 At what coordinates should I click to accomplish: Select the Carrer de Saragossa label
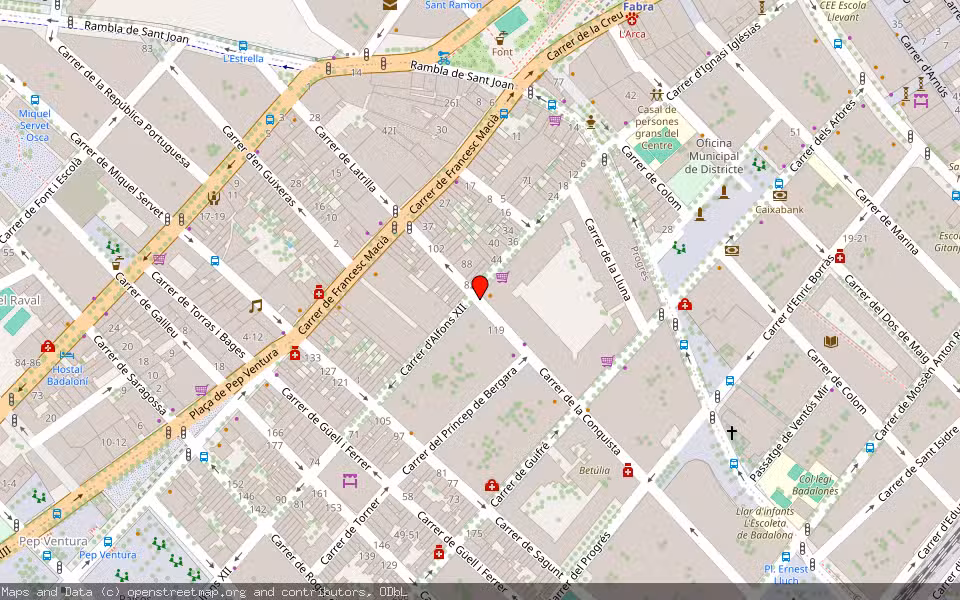(130, 376)
